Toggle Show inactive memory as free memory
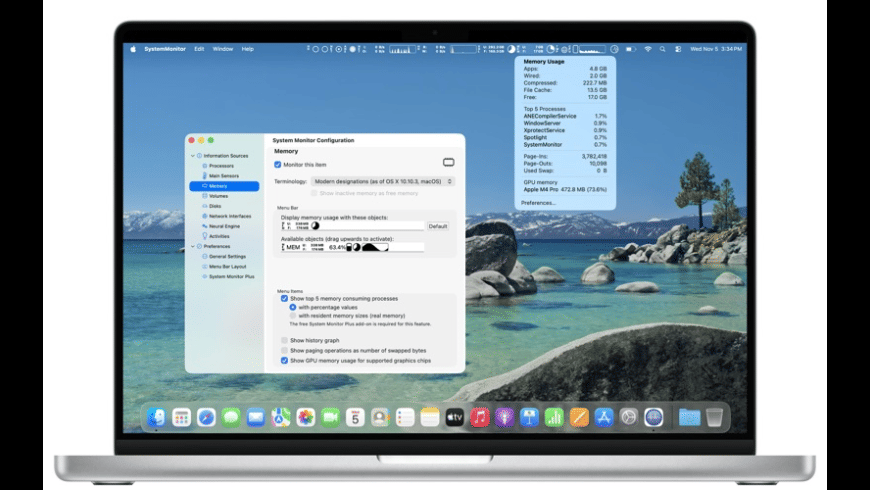This screenshot has width=870, height=490. point(314,193)
